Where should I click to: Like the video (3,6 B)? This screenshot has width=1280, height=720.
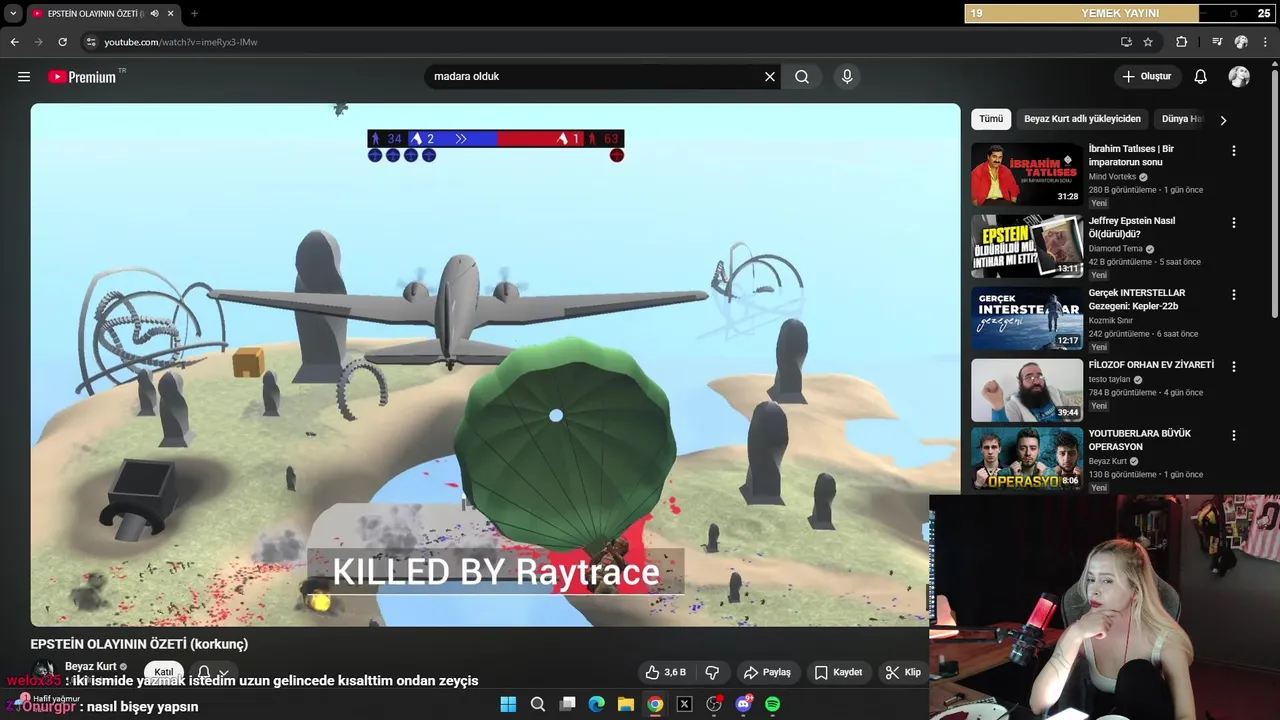[666, 672]
